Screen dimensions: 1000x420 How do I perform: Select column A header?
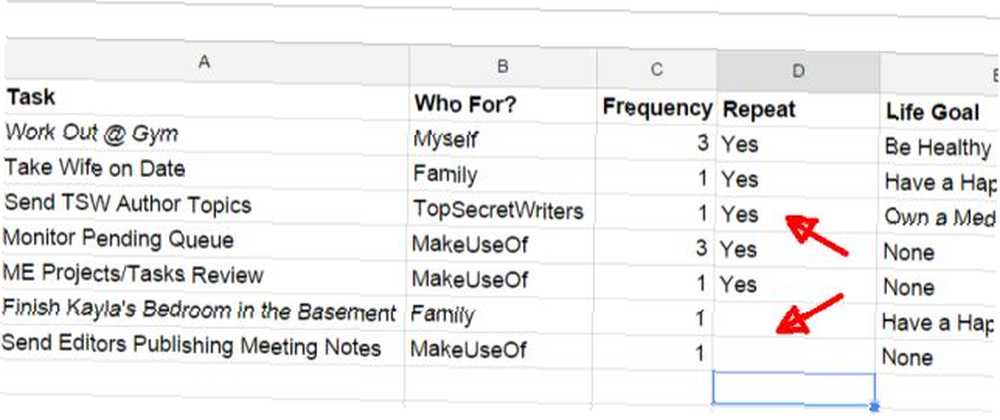tap(204, 62)
